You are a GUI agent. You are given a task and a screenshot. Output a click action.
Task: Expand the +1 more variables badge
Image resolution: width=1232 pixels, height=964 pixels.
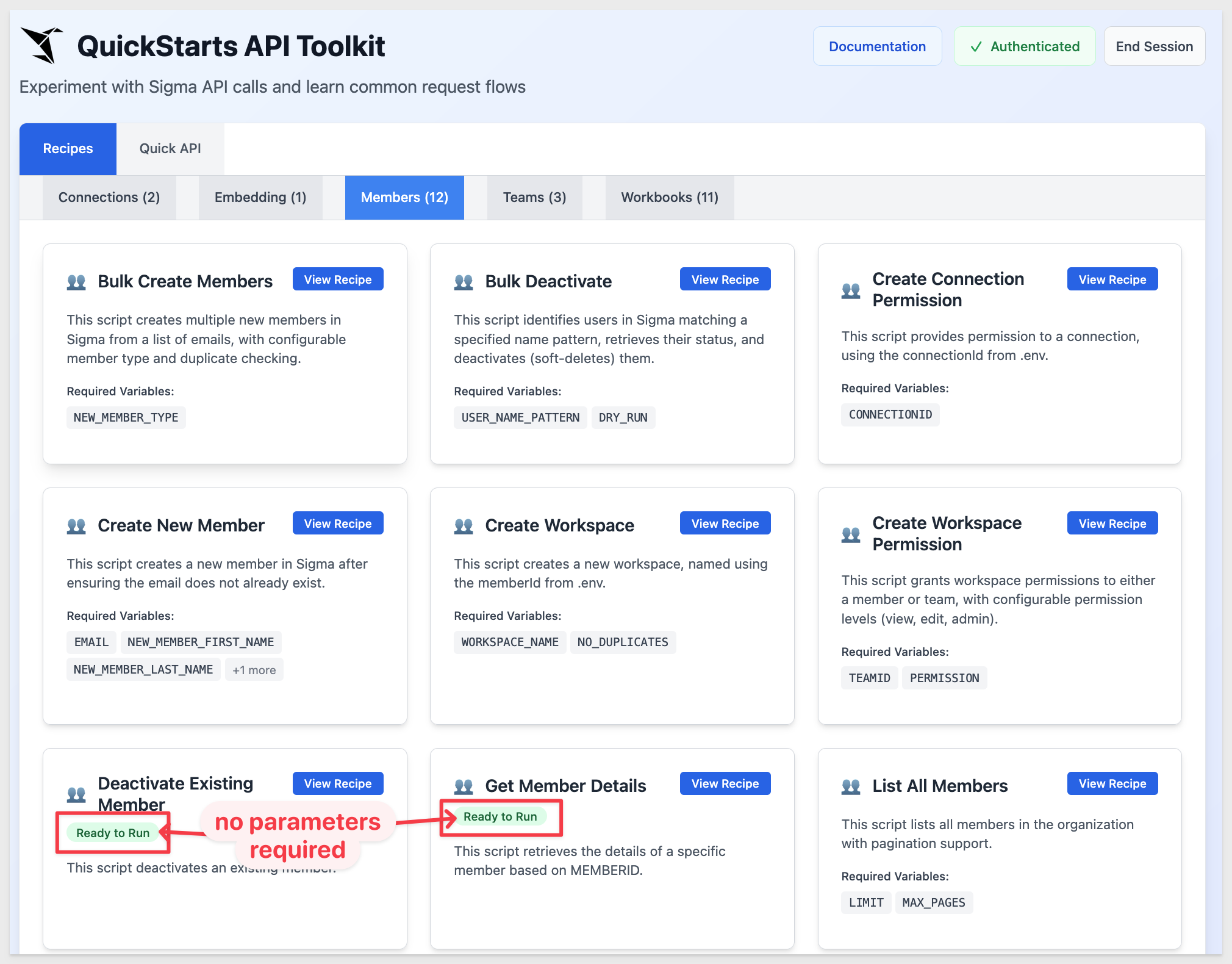coord(254,670)
